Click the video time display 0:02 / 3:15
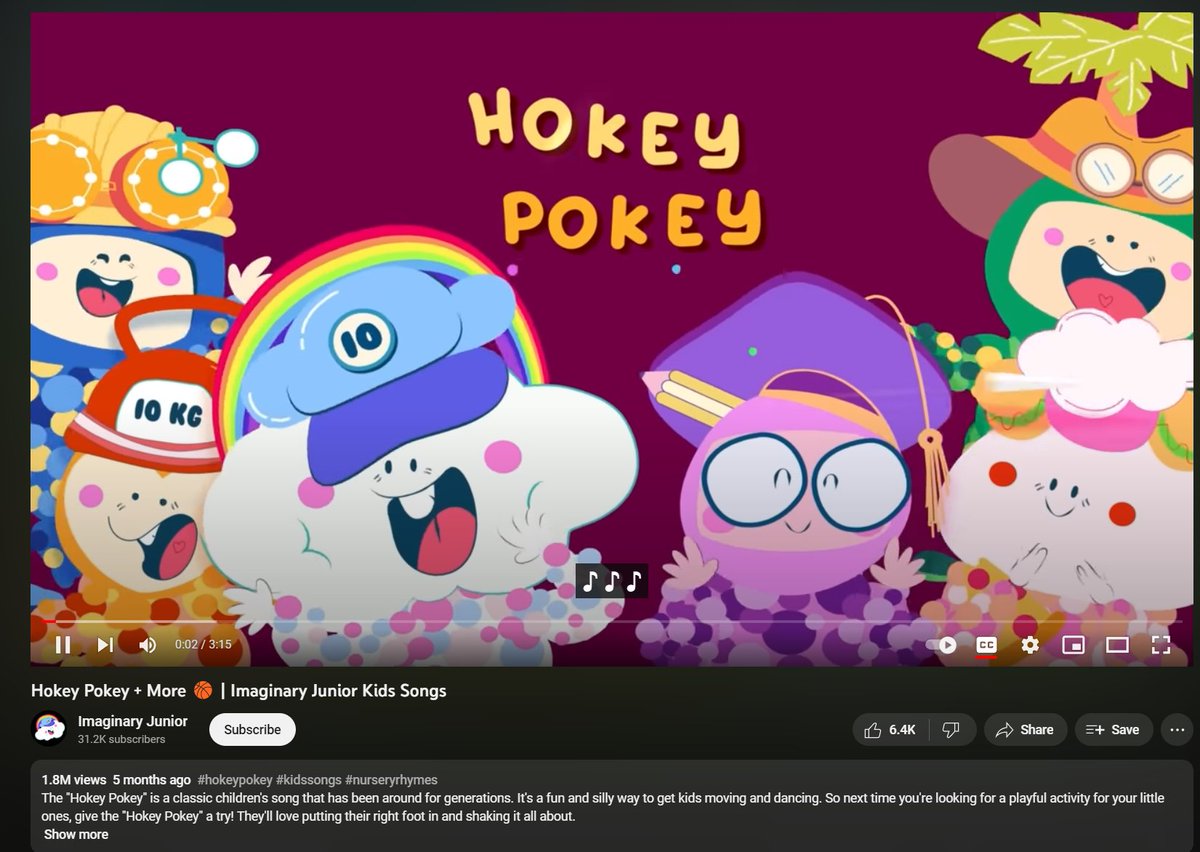Viewport: 1200px width, 852px height. coord(203,645)
